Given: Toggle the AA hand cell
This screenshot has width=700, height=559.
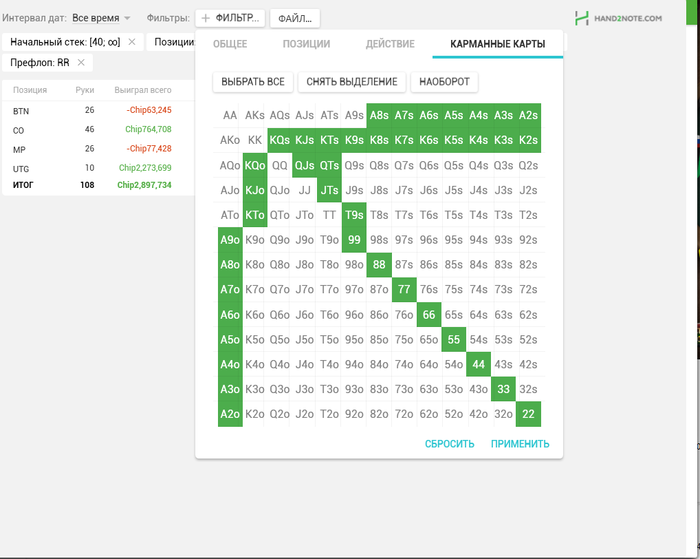Looking at the screenshot, I should (230, 116).
